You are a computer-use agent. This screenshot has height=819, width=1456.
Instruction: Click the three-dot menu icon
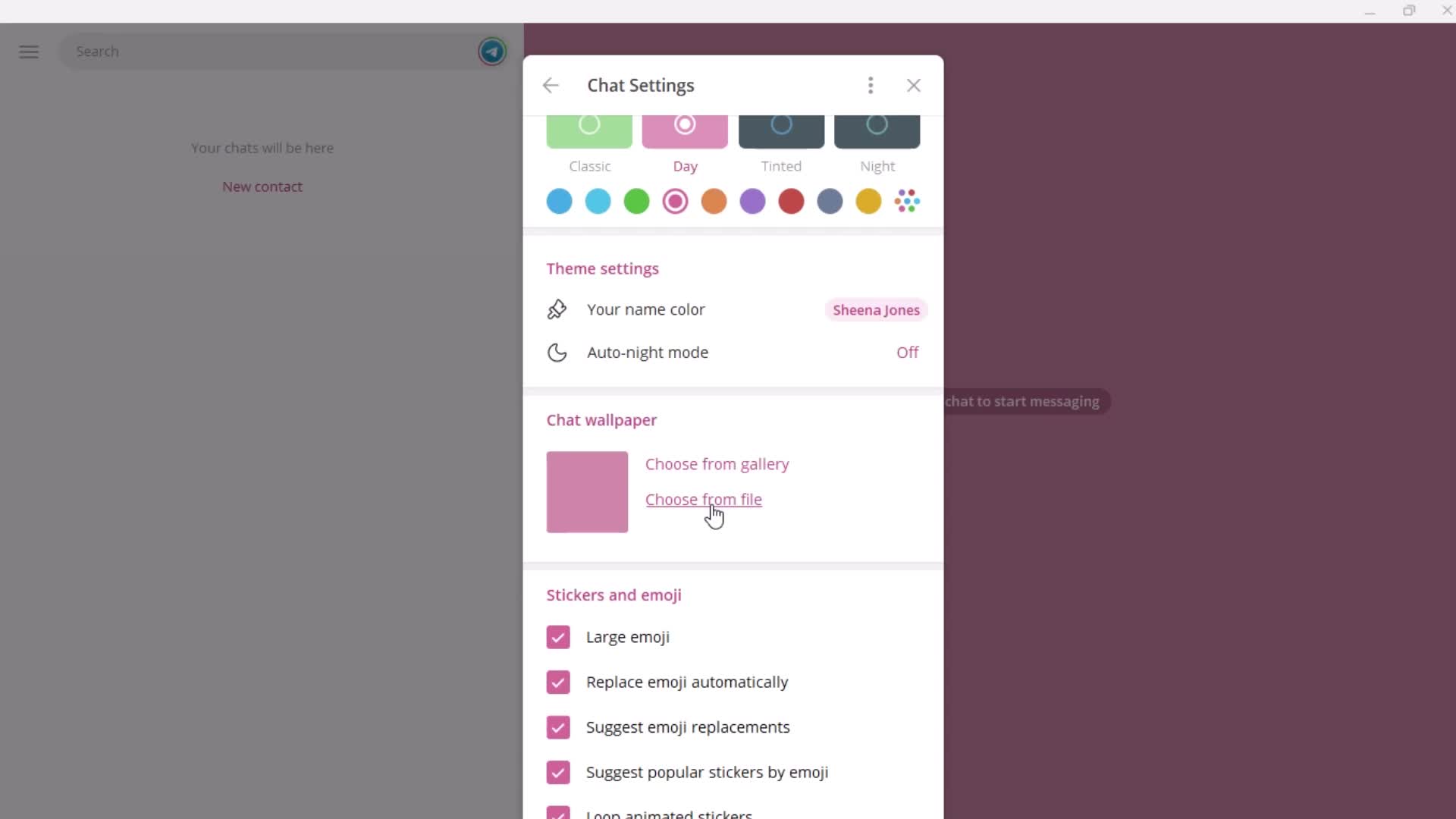point(870,85)
